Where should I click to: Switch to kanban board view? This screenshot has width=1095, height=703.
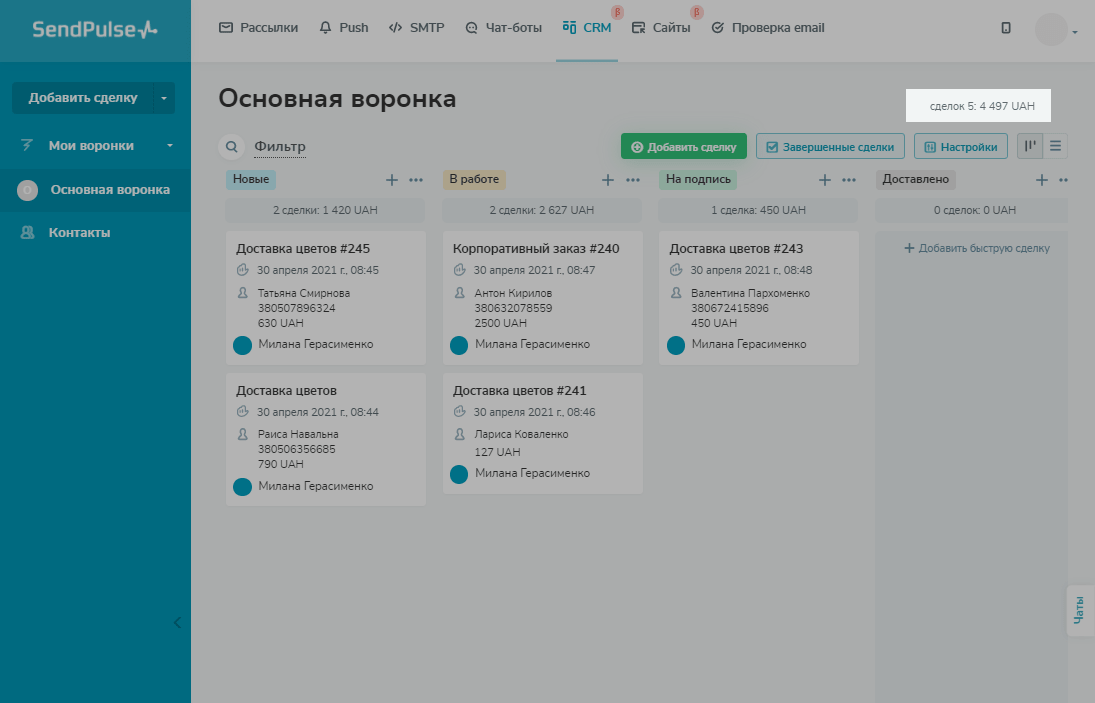pyautogui.click(x=1030, y=147)
